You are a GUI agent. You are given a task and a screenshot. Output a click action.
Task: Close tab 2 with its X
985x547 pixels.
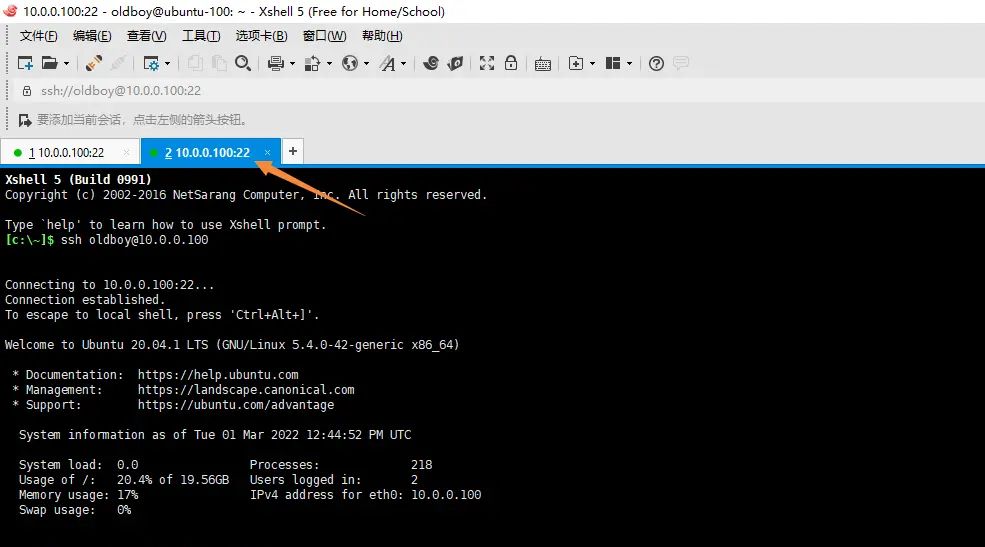click(268, 153)
